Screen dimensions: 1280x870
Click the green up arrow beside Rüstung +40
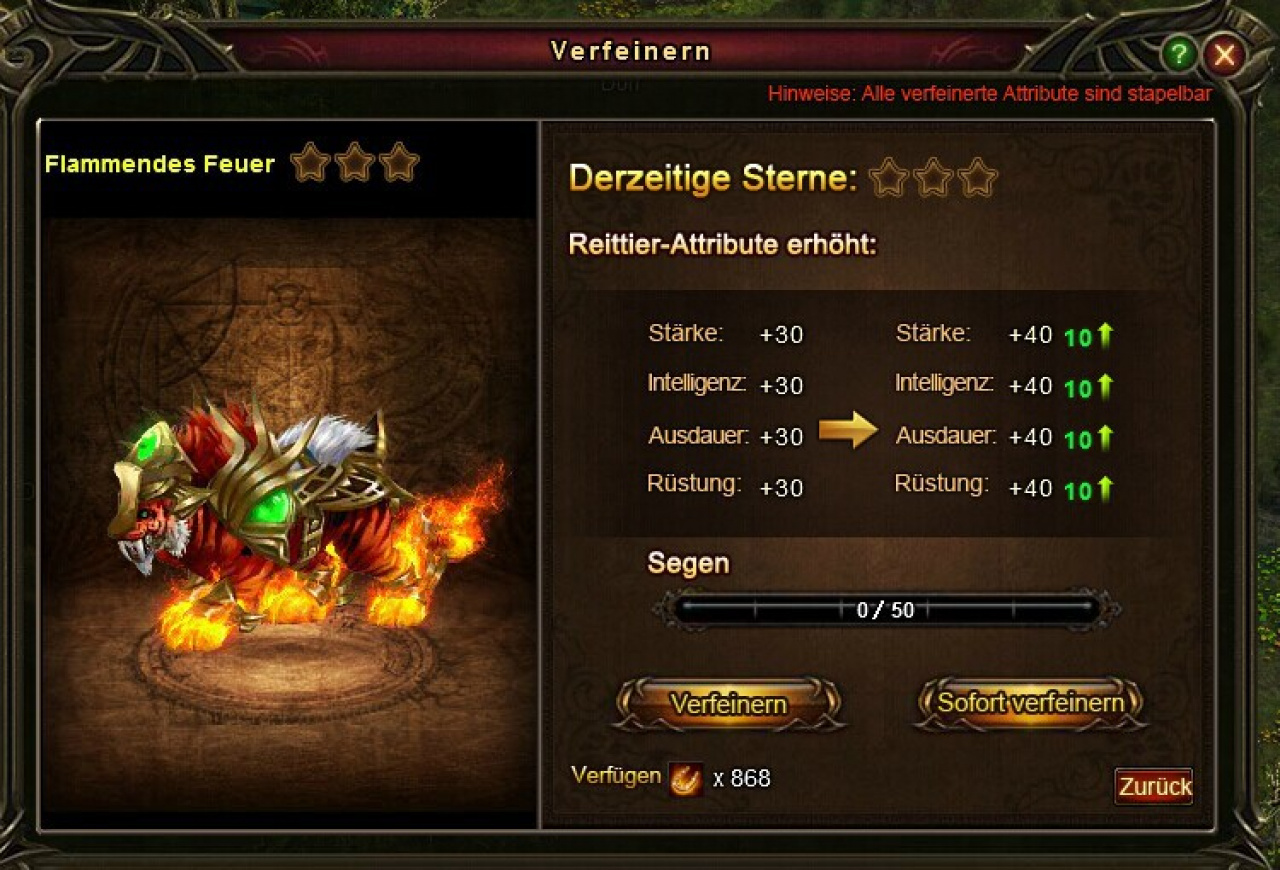[x=1105, y=489]
